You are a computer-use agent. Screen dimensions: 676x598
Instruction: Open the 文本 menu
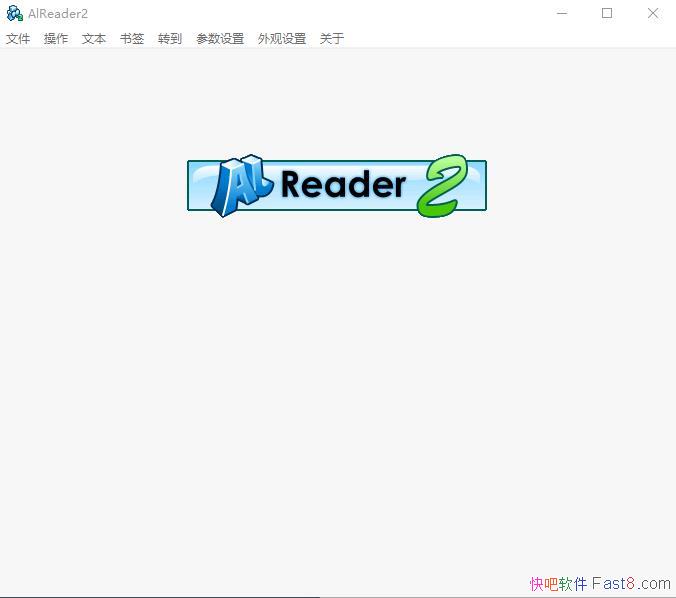coord(94,39)
